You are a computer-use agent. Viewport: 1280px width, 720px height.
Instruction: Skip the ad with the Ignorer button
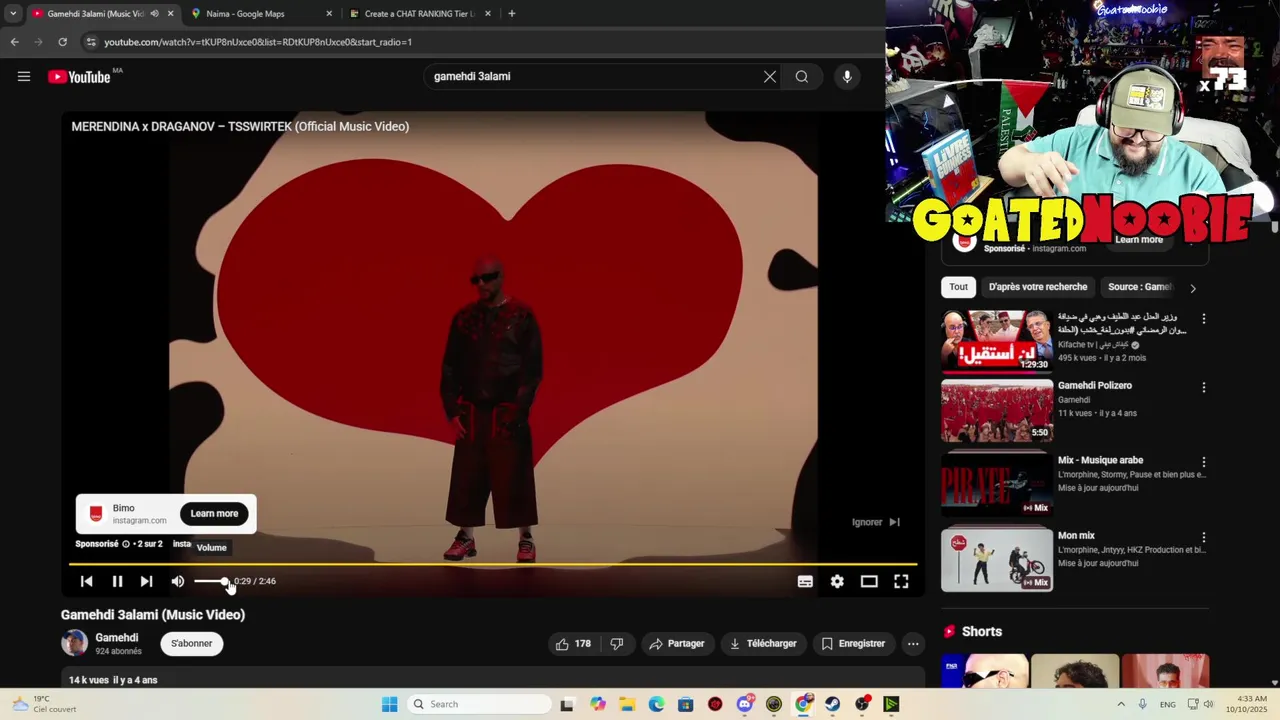coord(876,522)
